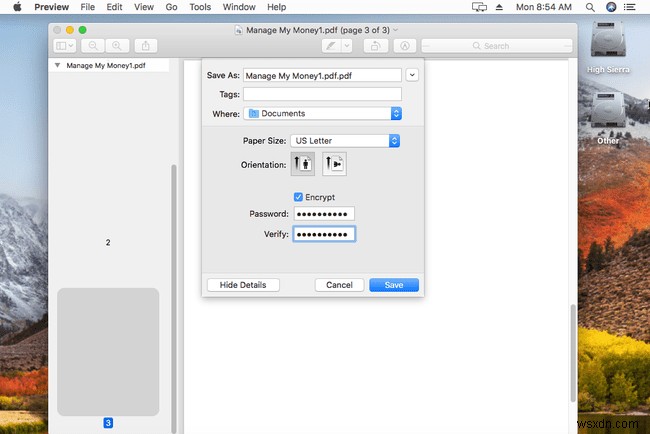The width and height of the screenshot is (650, 434).
Task: Click the document area vertical scrollbar
Action: tap(573, 352)
